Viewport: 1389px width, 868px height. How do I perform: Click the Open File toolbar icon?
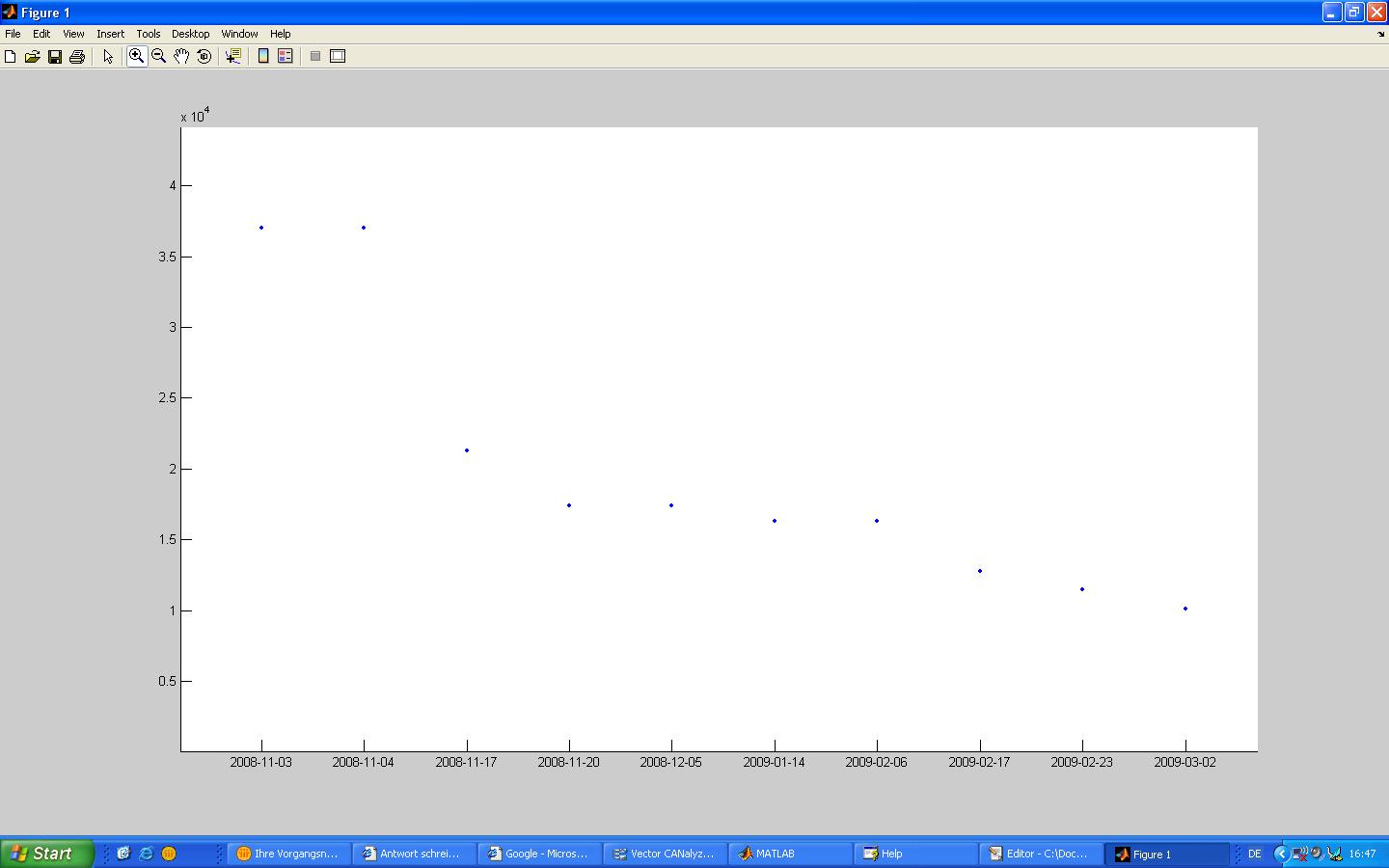click(32, 57)
